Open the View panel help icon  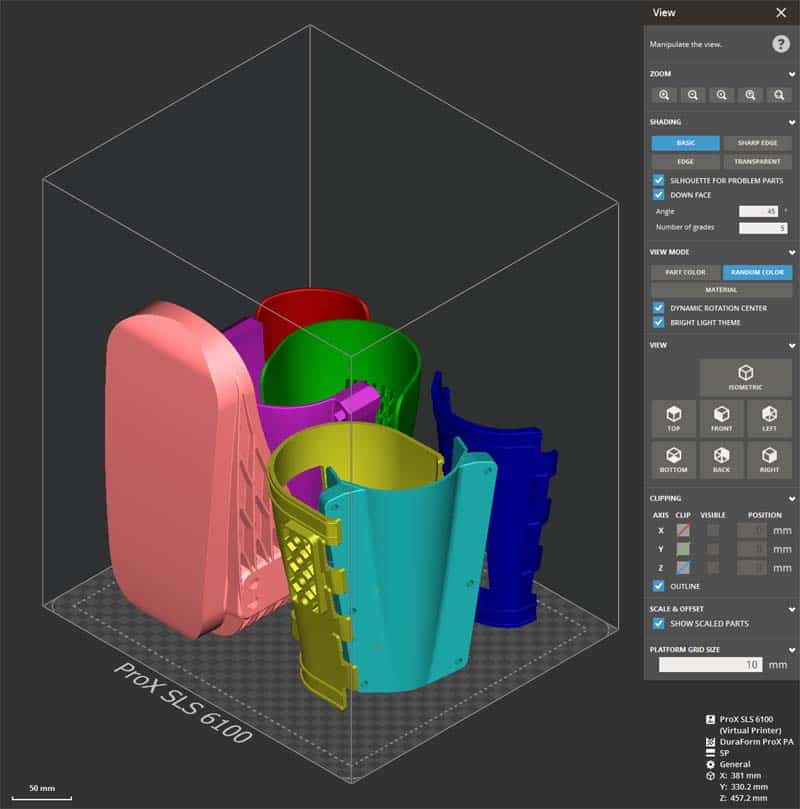coord(779,42)
